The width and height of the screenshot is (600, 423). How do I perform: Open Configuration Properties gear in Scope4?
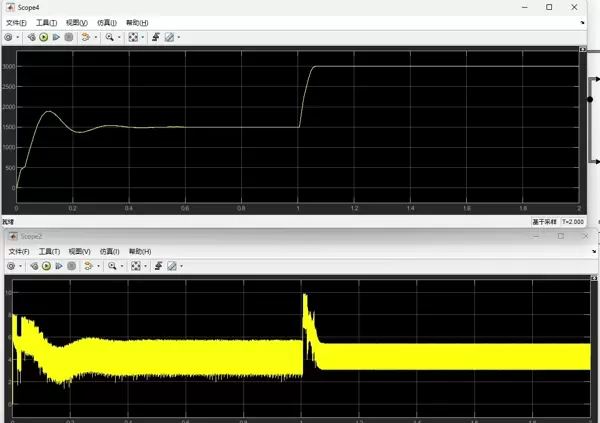click(x=7, y=37)
